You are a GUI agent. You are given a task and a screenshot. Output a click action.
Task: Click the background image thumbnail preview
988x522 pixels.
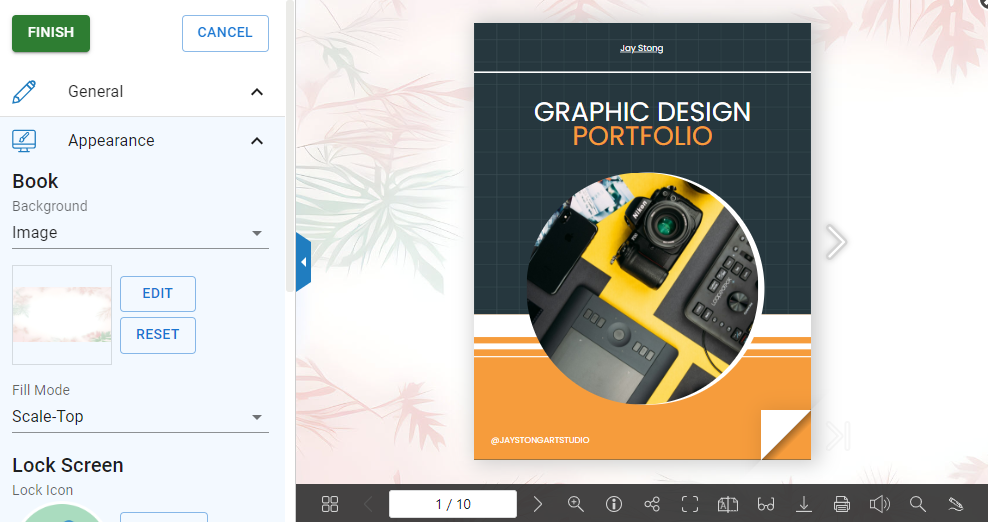[62, 315]
